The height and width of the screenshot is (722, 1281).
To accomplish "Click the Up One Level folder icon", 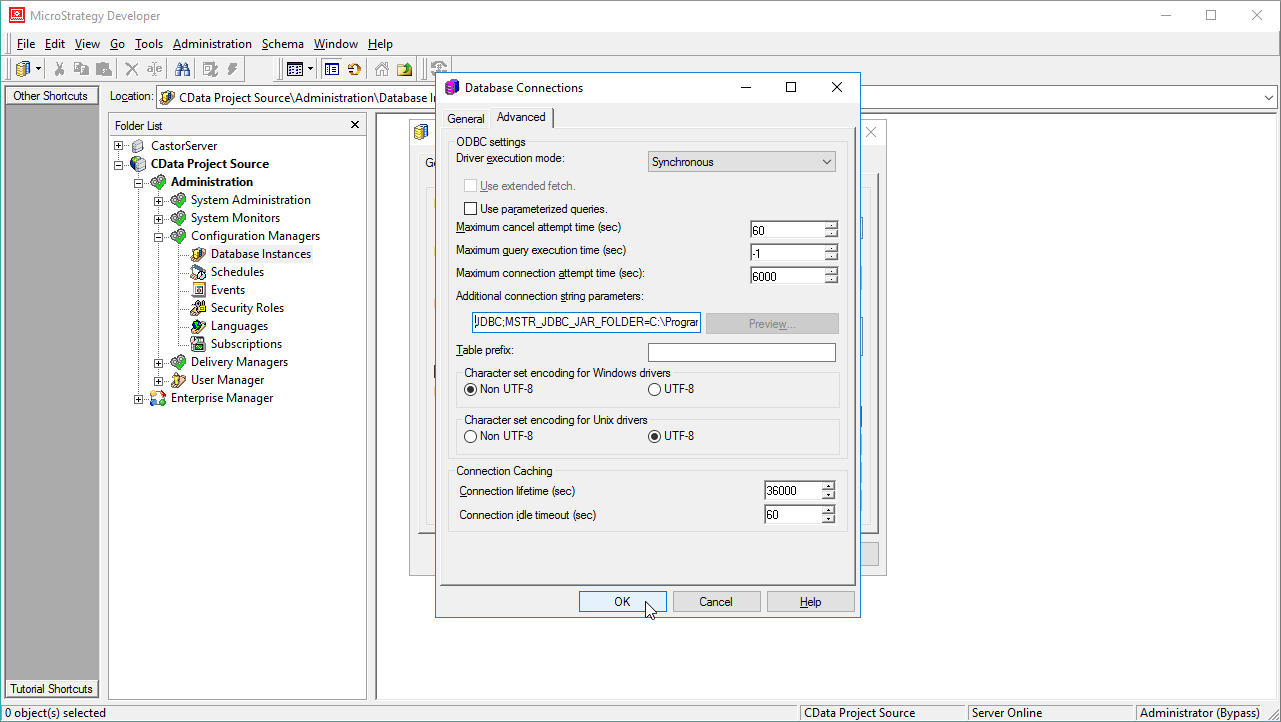I will [x=405, y=68].
